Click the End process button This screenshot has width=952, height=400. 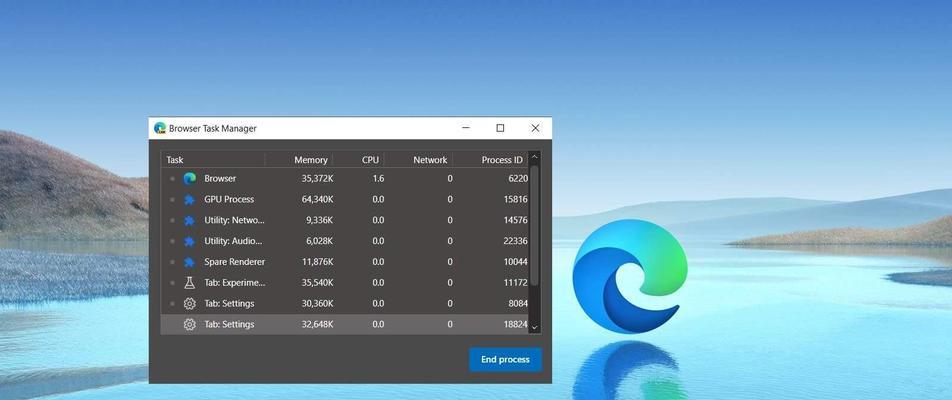(505, 359)
